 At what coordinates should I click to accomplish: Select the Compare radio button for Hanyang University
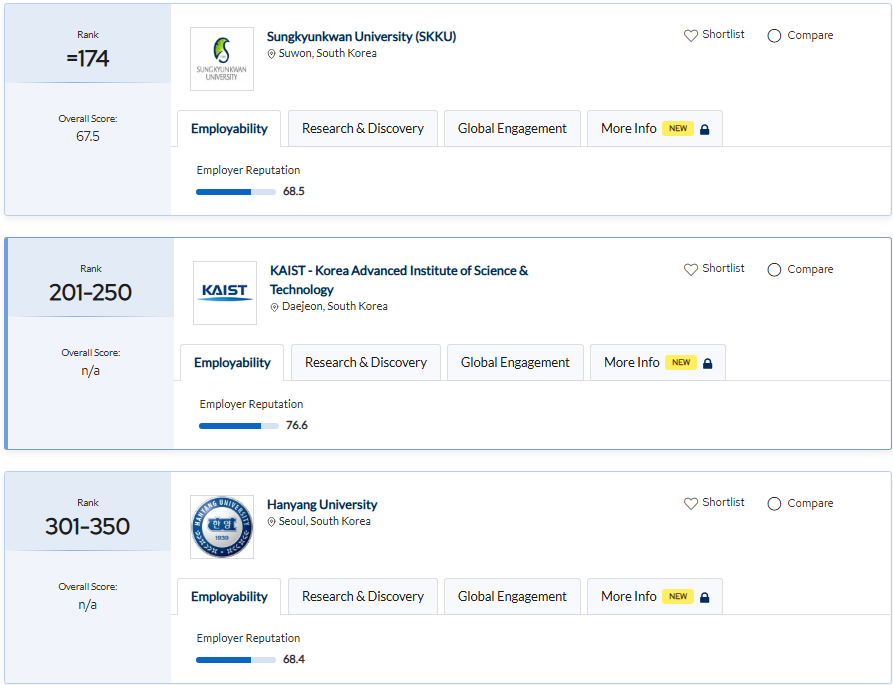point(774,504)
